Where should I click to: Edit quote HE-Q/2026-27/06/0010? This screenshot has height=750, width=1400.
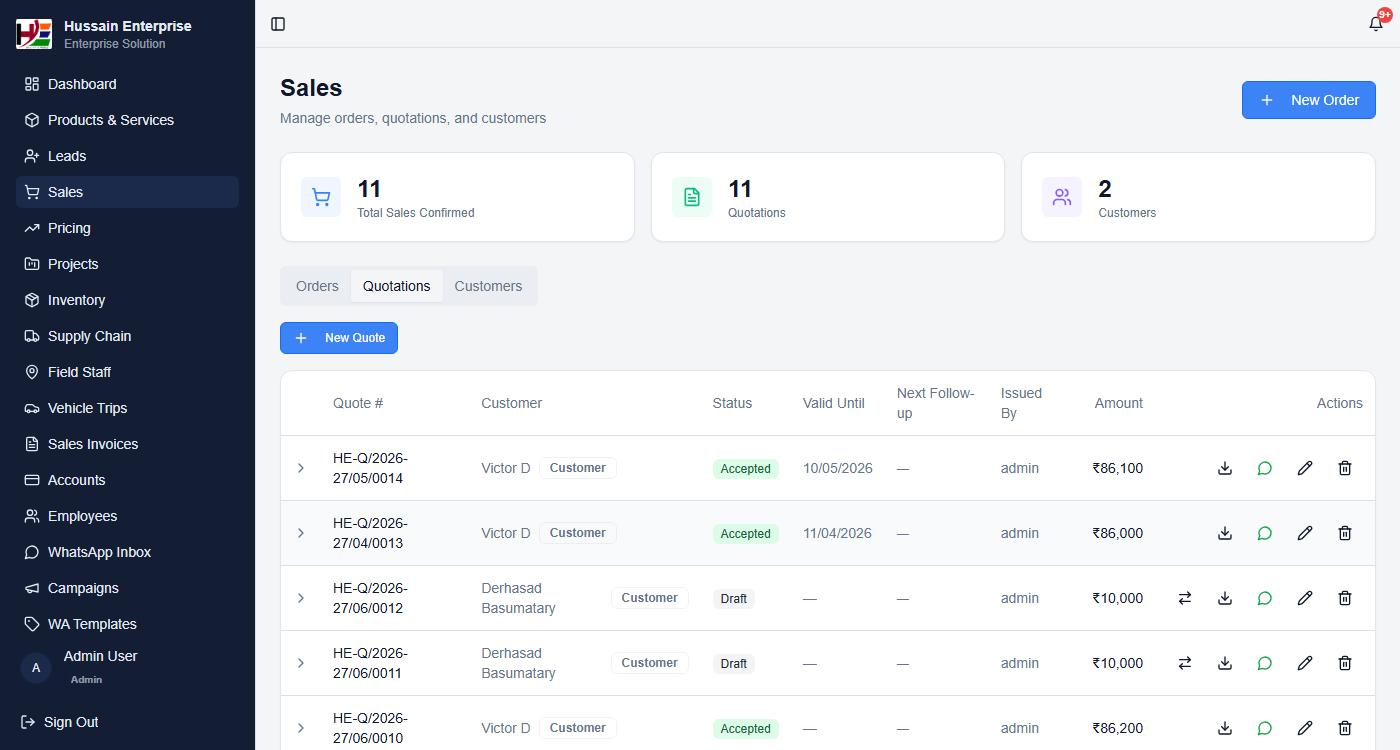coord(1305,728)
